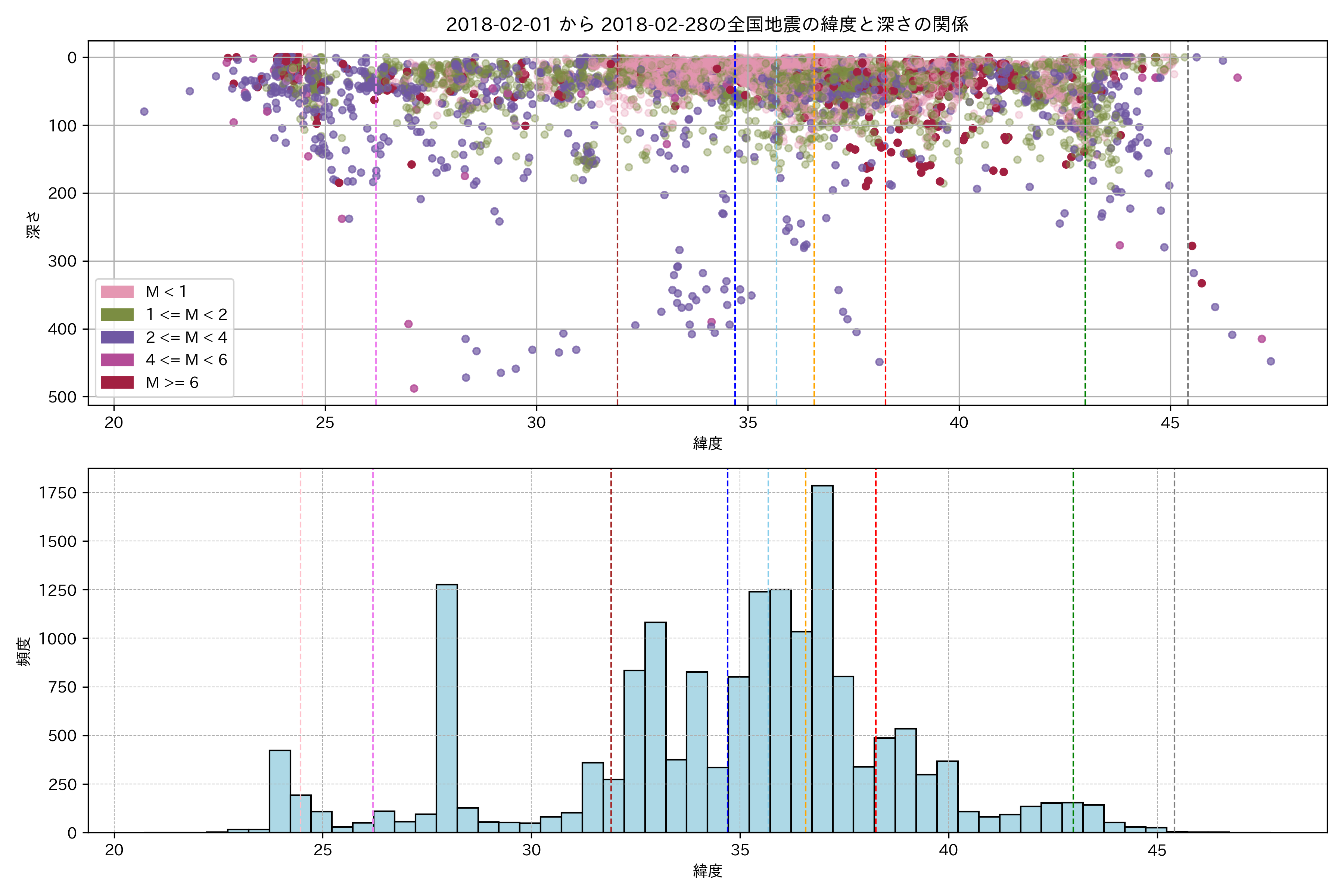The height and width of the screenshot is (896, 1344).
Task: Click the olive 1 <= M < 2 swatch
Action: click(117, 315)
